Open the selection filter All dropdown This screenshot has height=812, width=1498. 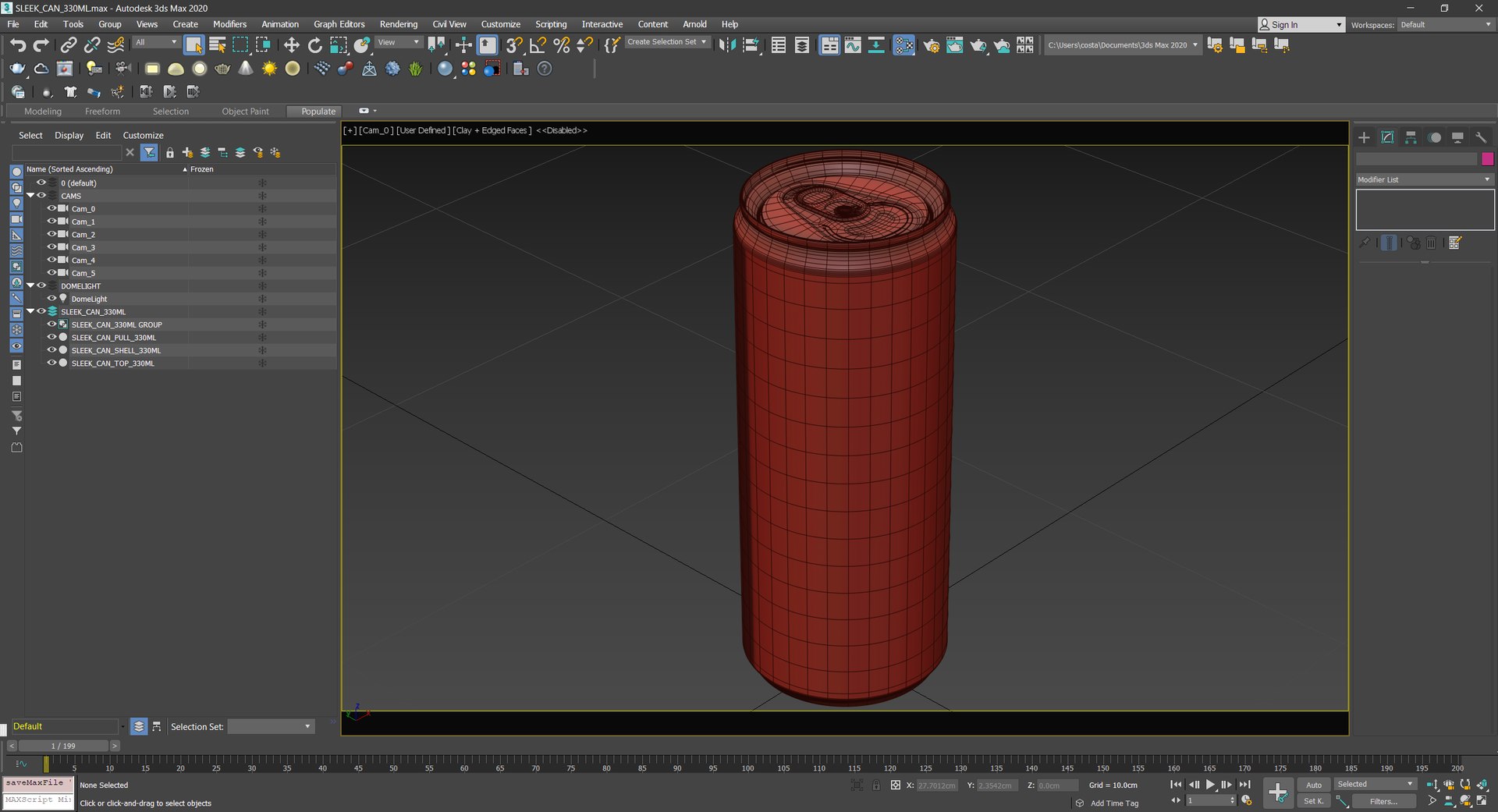coord(156,42)
